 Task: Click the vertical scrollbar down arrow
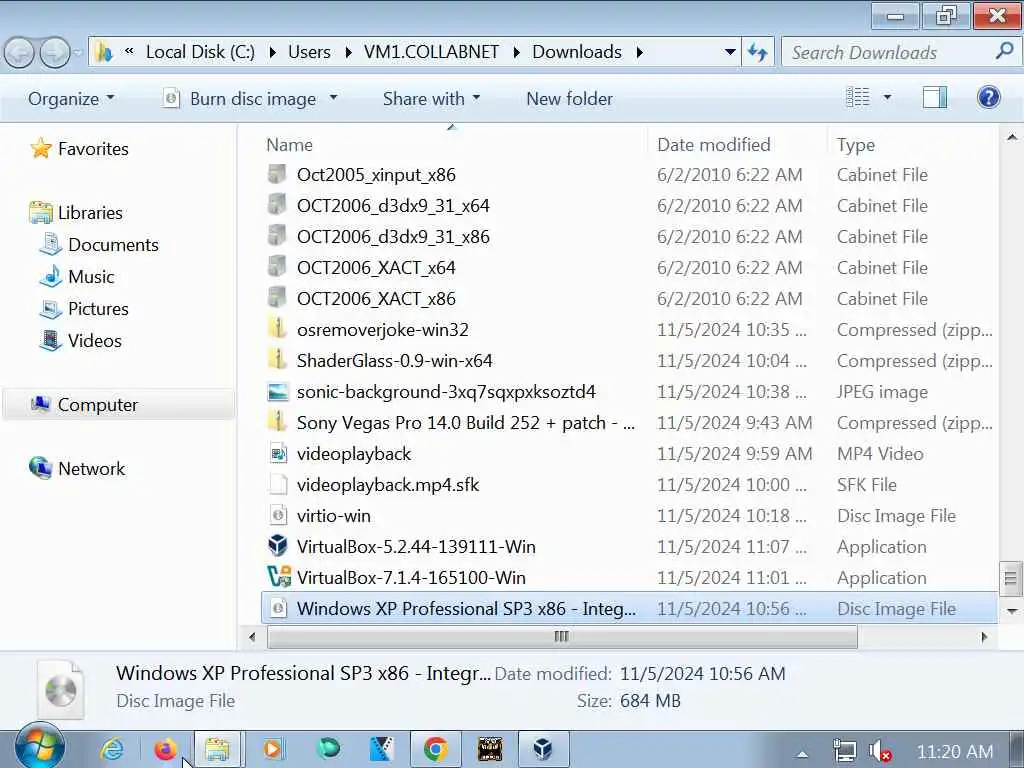1012,611
